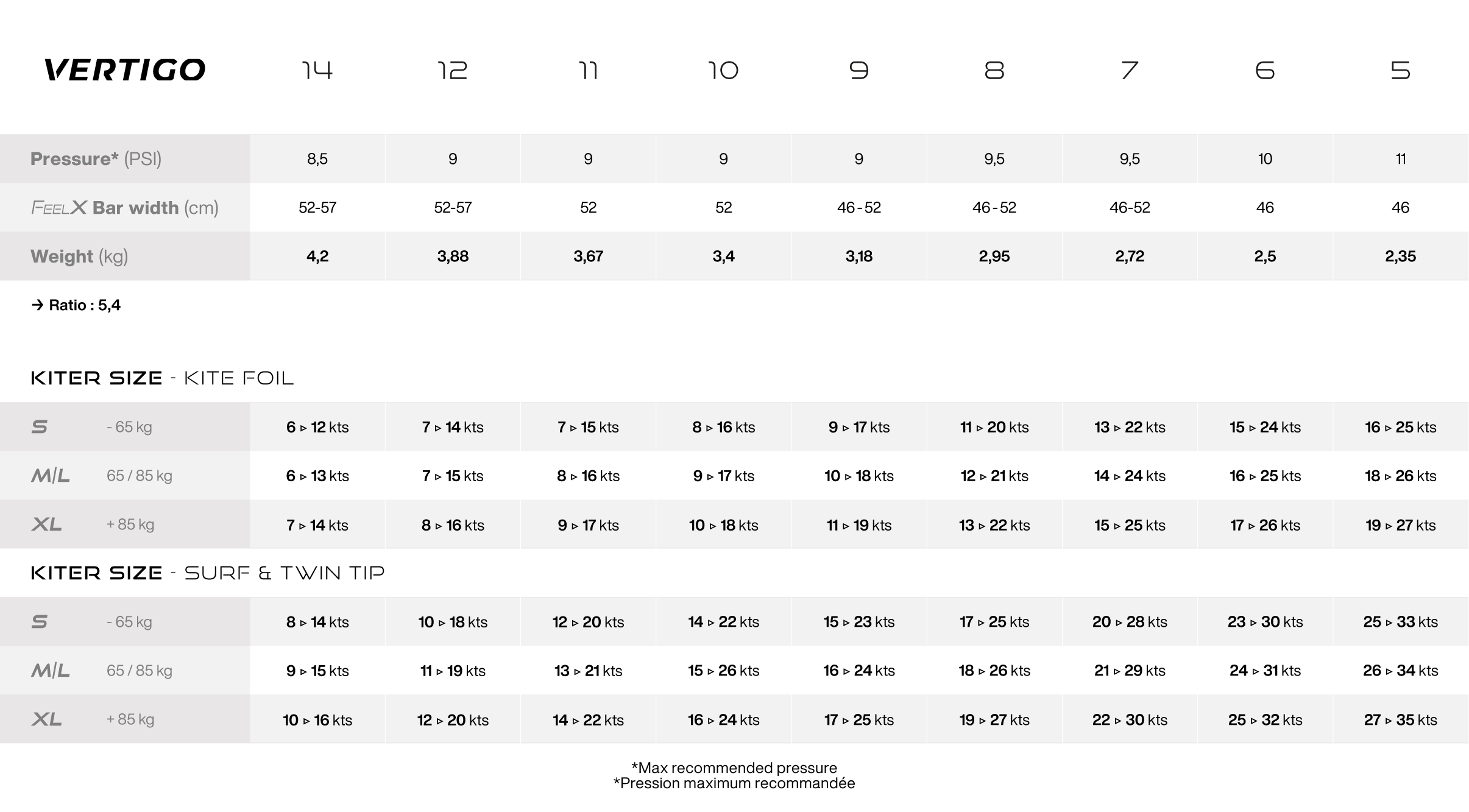Click the arrow icon beside Ratio : 5,4
Viewport: 1469px width, 812px height.
coord(38,305)
